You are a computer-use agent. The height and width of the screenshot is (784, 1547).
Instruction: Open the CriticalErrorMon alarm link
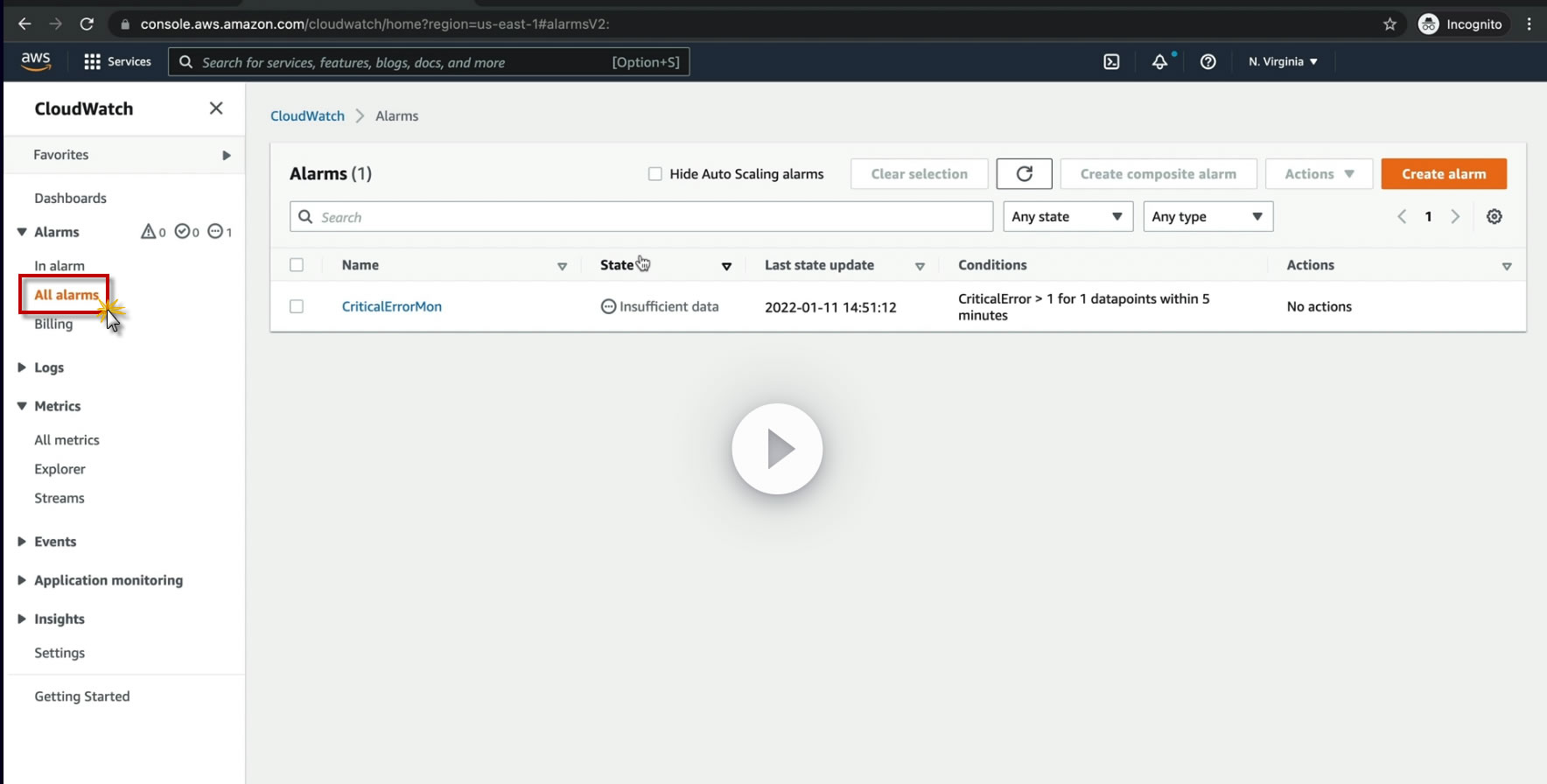pos(392,306)
